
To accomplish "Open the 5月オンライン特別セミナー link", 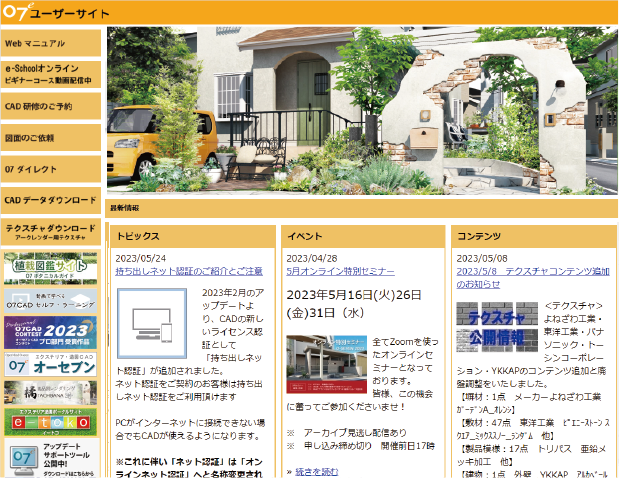I will tap(340, 271).
